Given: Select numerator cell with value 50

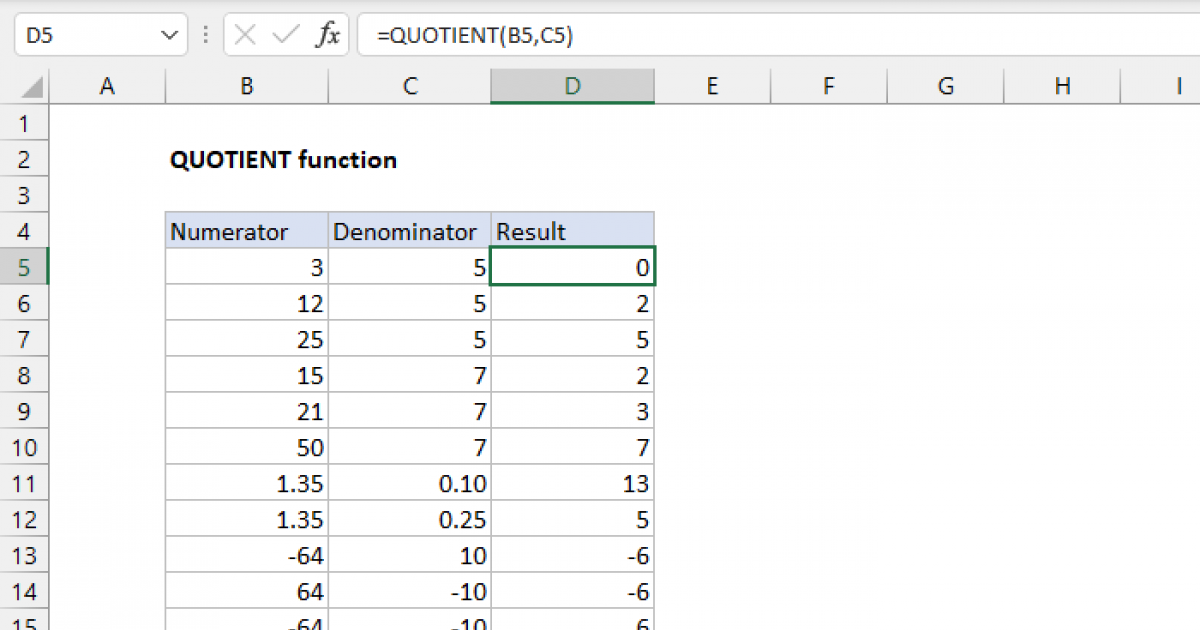Looking at the screenshot, I should 246,448.
